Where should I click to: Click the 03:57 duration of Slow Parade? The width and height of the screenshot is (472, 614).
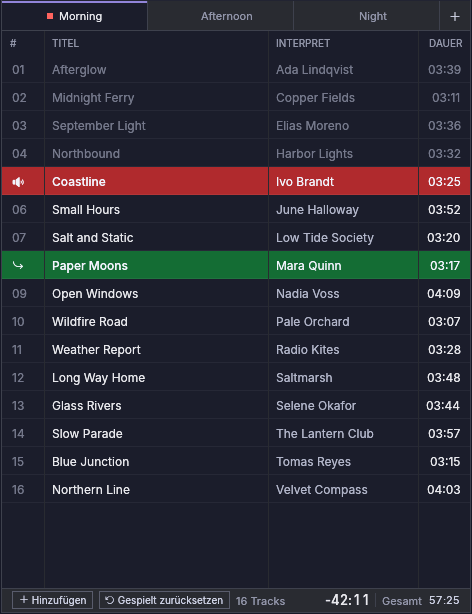[x=444, y=433]
